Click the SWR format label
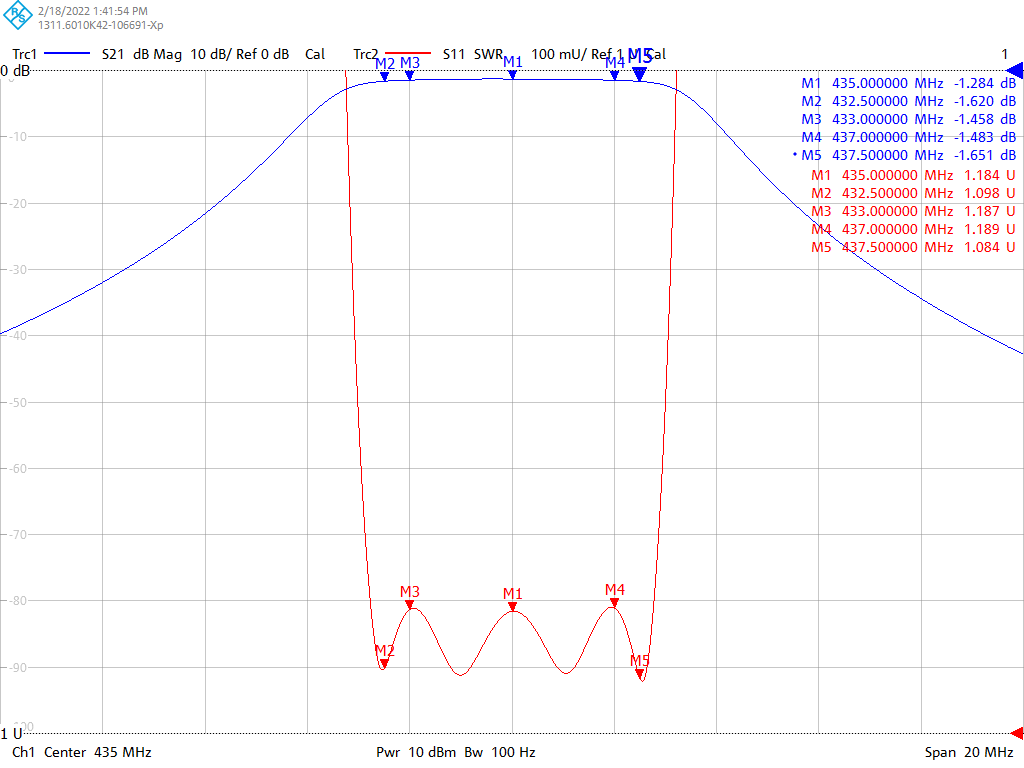 [x=488, y=54]
